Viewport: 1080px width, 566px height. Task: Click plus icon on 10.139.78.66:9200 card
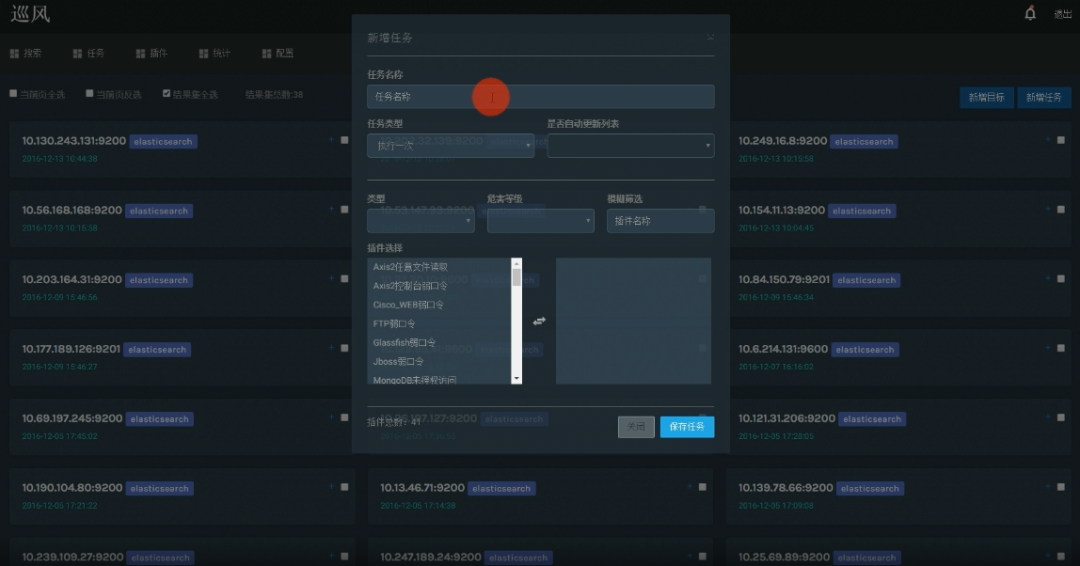coord(1048,488)
